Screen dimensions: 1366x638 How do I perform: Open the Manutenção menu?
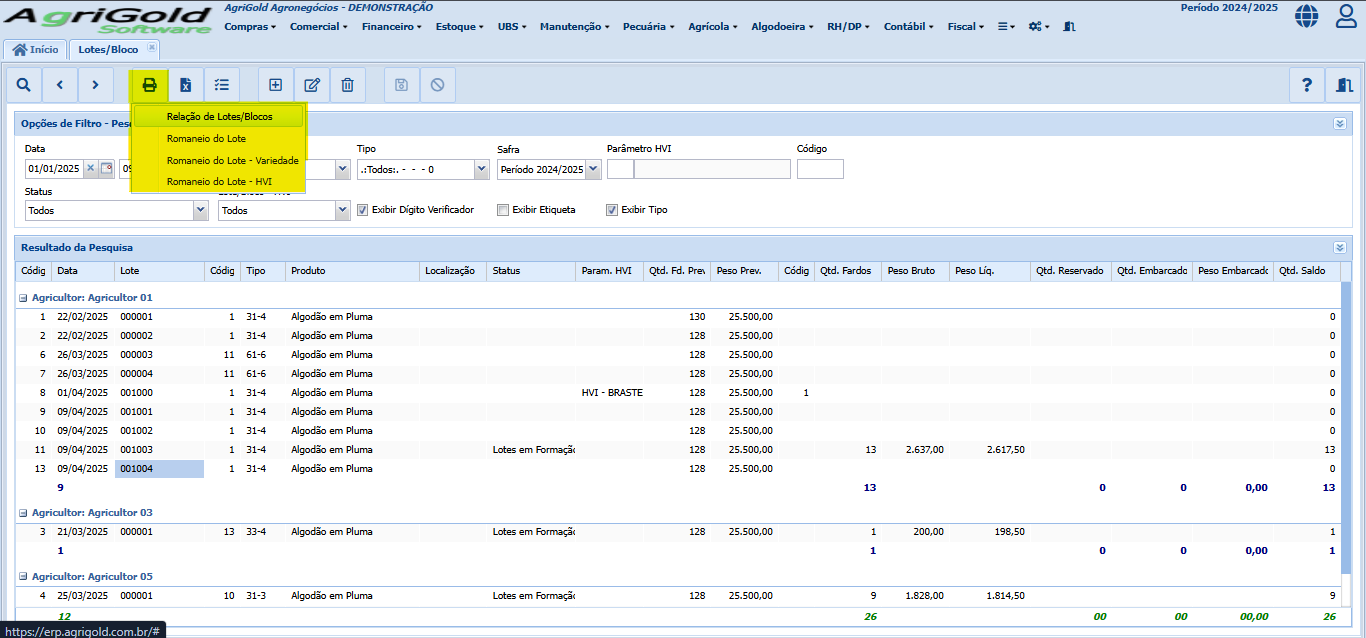[x=574, y=27]
